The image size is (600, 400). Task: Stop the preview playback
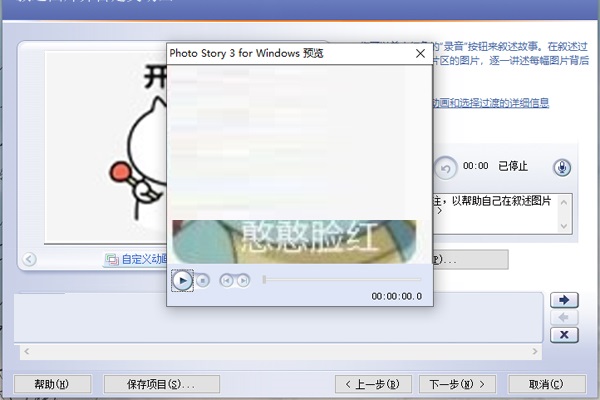pos(203,281)
